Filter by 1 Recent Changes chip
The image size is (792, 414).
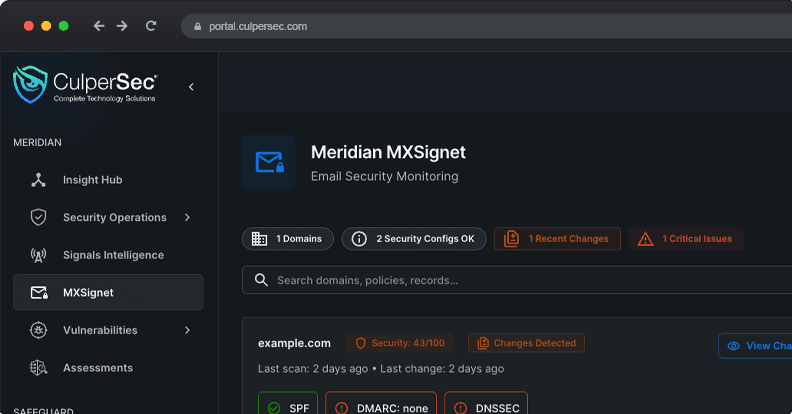(557, 239)
